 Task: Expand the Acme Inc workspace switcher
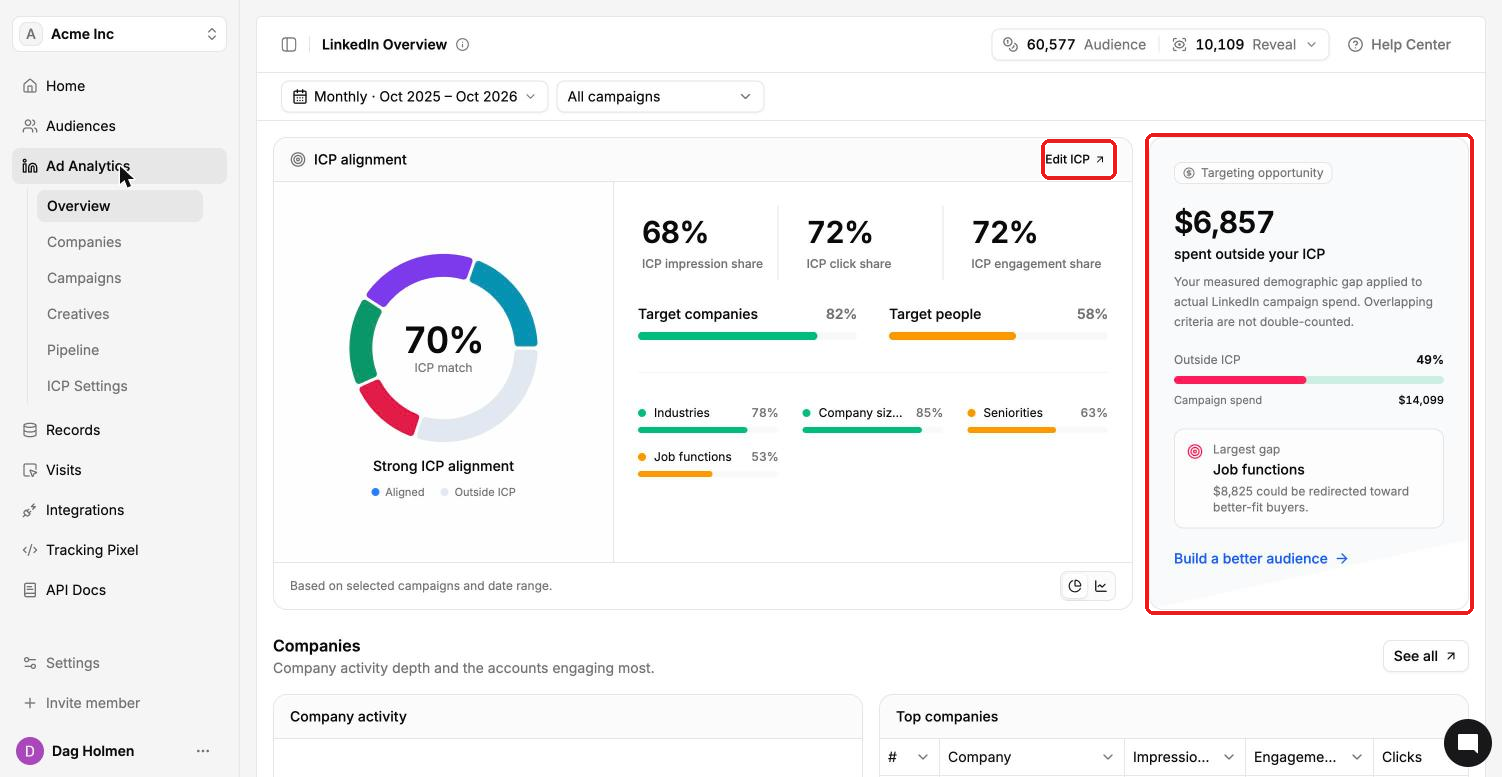click(x=120, y=34)
